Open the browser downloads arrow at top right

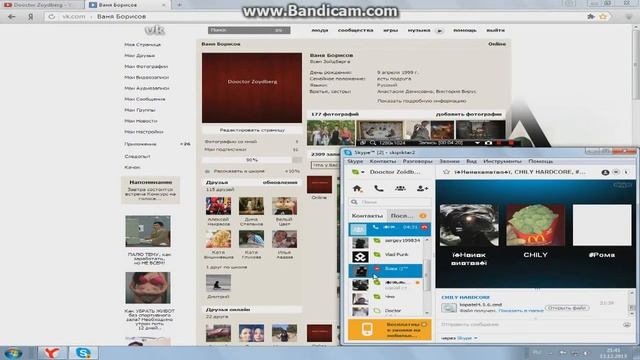pyautogui.click(x=628, y=17)
